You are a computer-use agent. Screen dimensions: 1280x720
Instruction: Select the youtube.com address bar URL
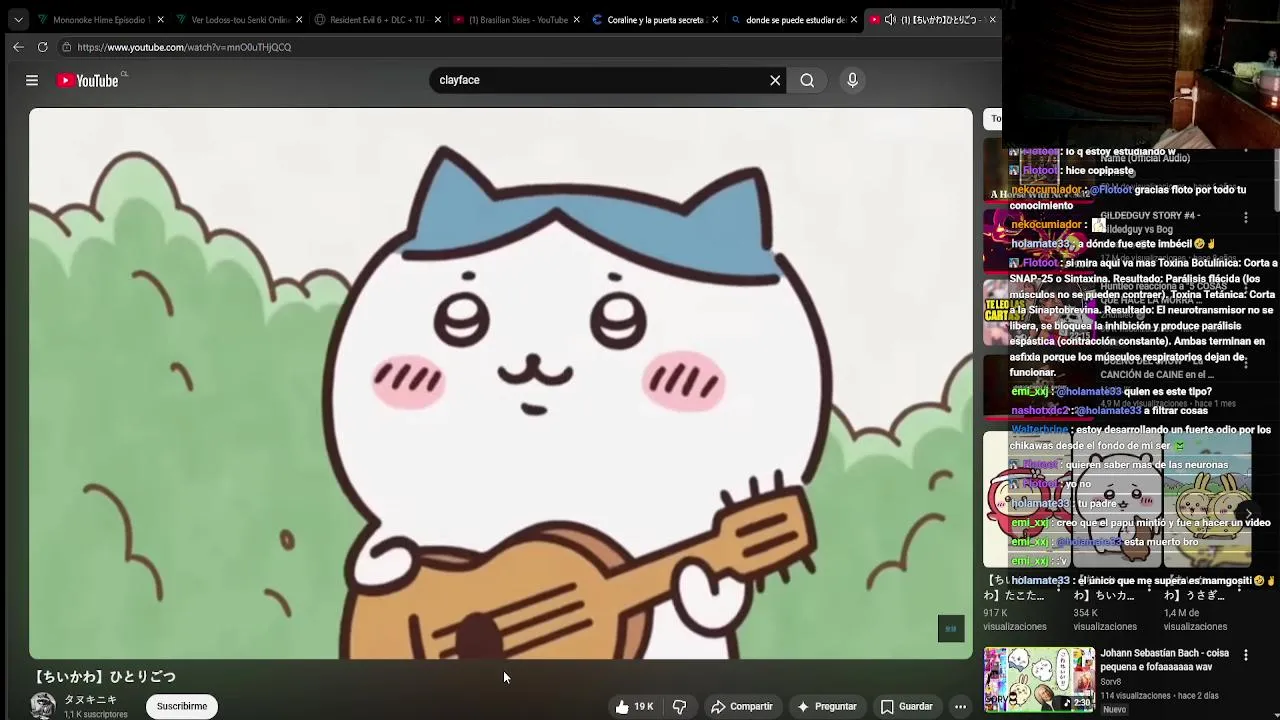point(184,47)
